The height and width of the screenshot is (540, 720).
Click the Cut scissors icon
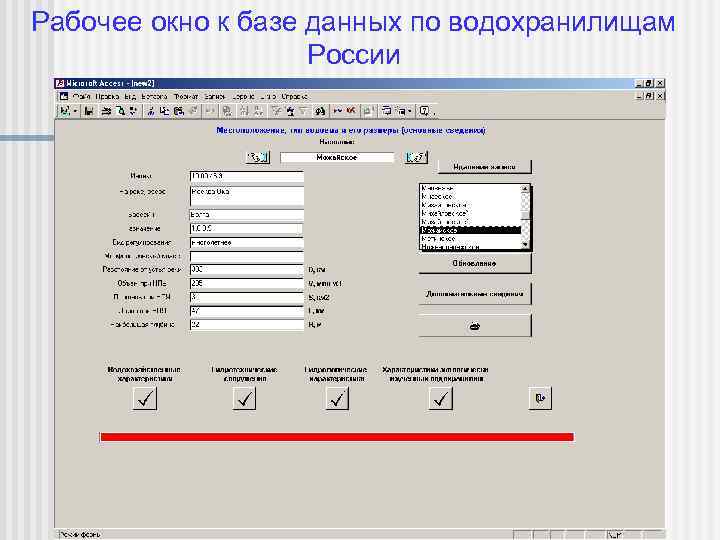pyautogui.click(x=150, y=111)
